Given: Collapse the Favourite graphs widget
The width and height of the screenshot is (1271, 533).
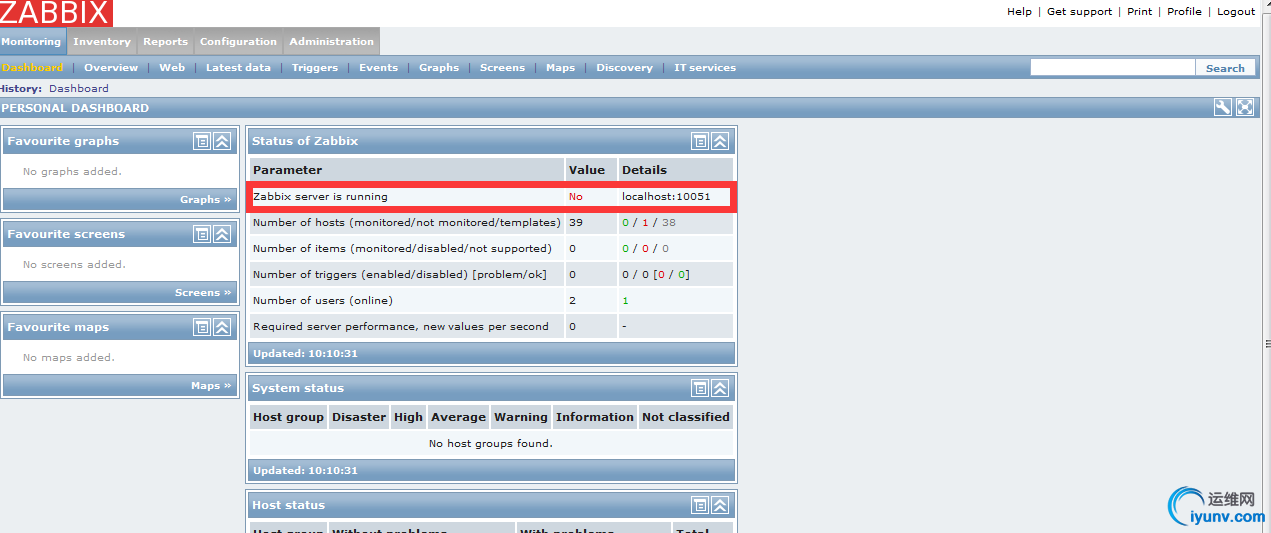Looking at the screenshot, I should 222,141.
